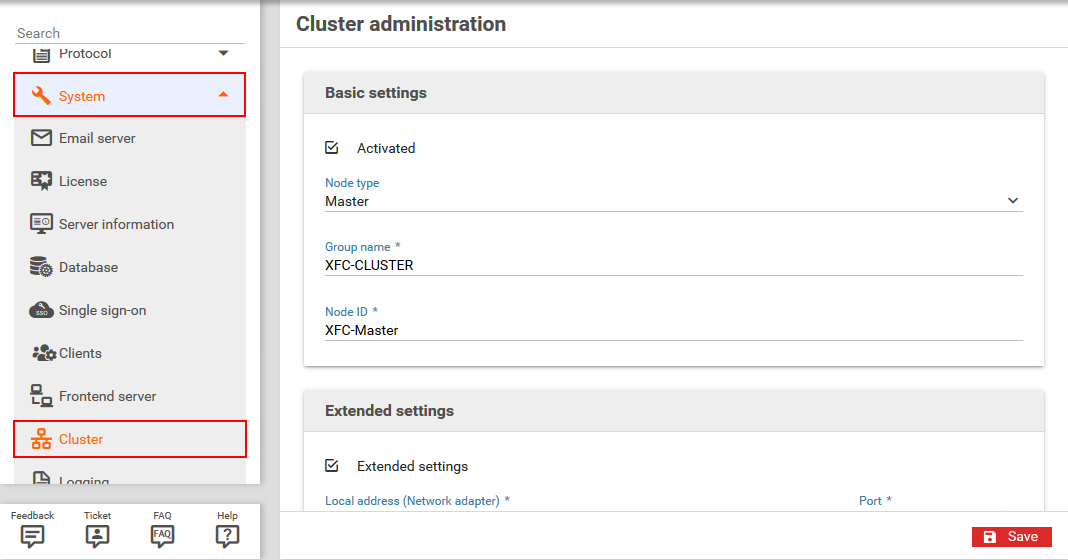
Task: Uncheck the Activated checkbox
Action: pos(332,148)
